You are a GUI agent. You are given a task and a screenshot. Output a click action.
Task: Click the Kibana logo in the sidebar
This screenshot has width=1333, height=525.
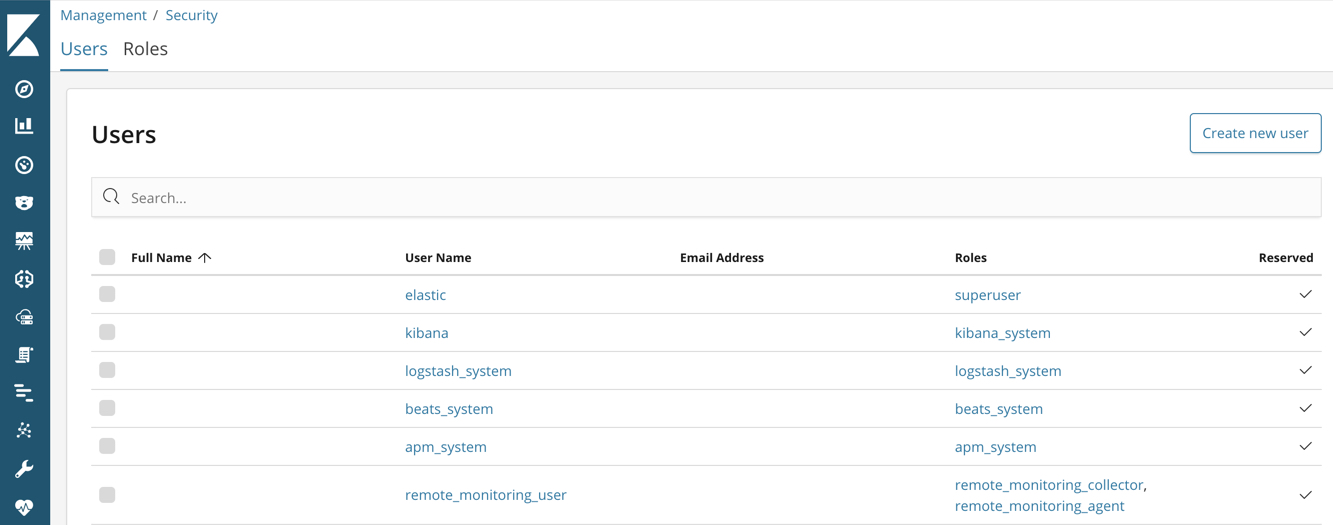[x=24, y=35]
